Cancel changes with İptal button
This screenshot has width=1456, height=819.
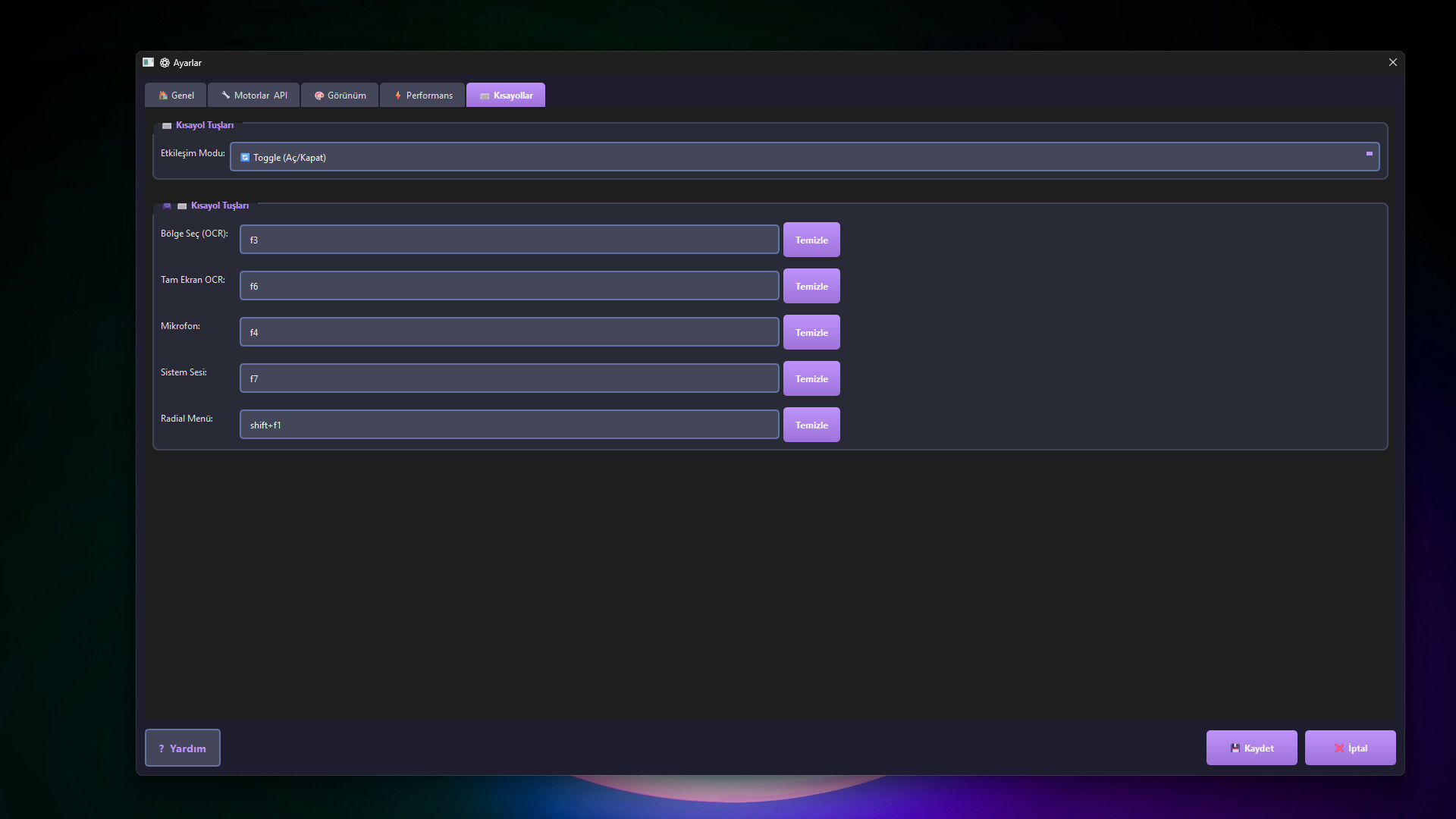(x=1350, y=748)
